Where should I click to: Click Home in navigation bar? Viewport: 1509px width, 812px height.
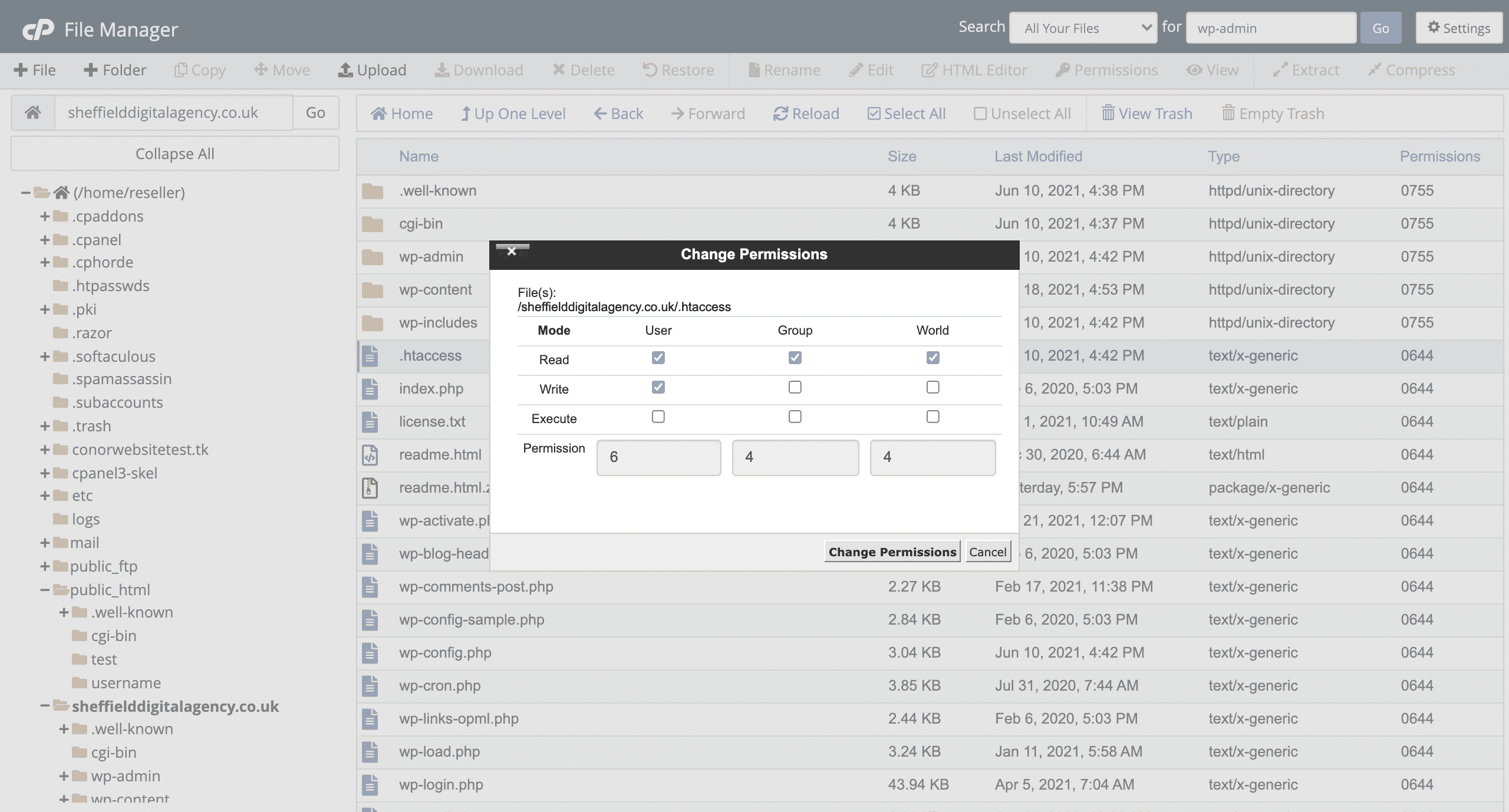pyautogui.click(x=402, y=113)
